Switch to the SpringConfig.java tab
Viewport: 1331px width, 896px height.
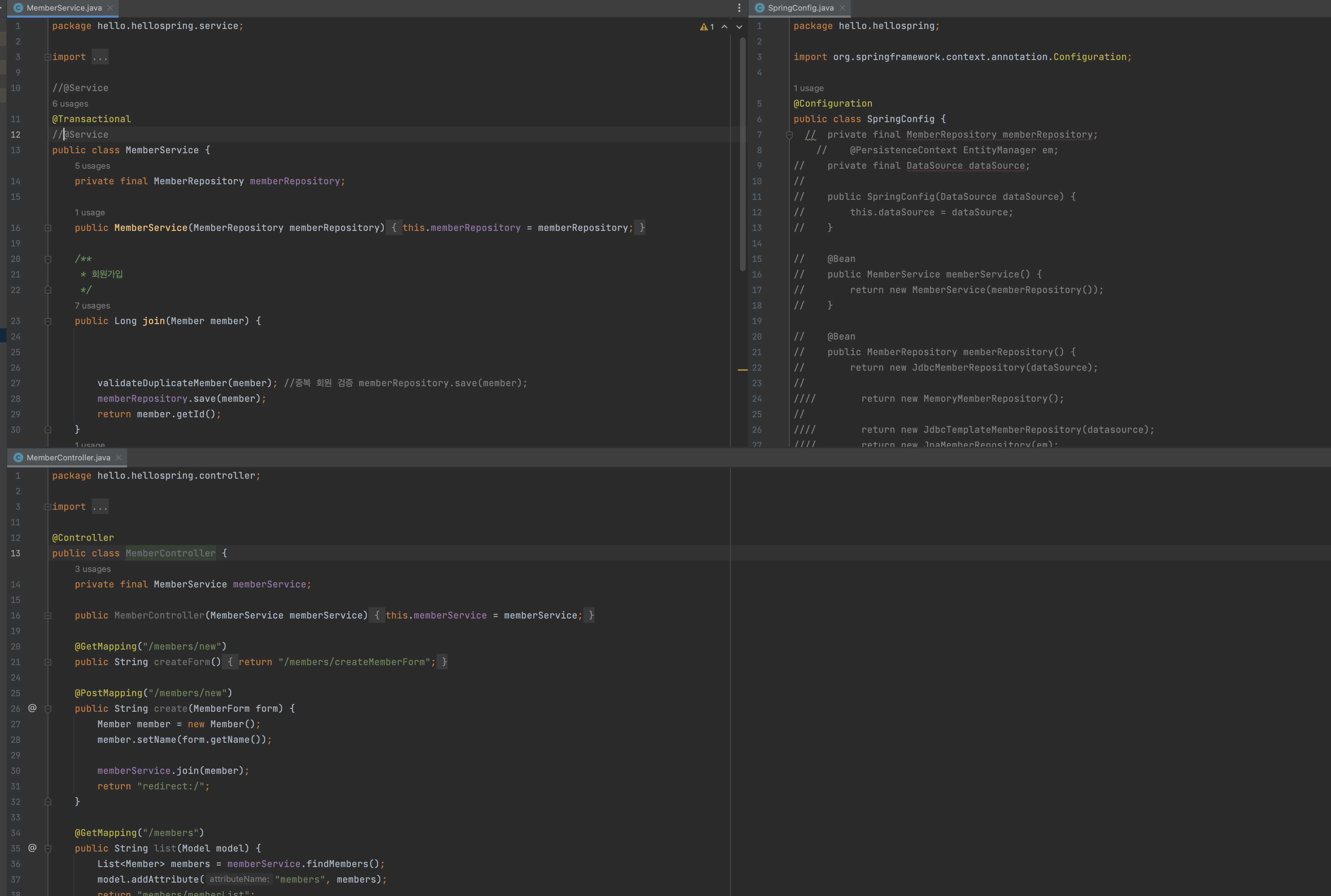(800, 8)
